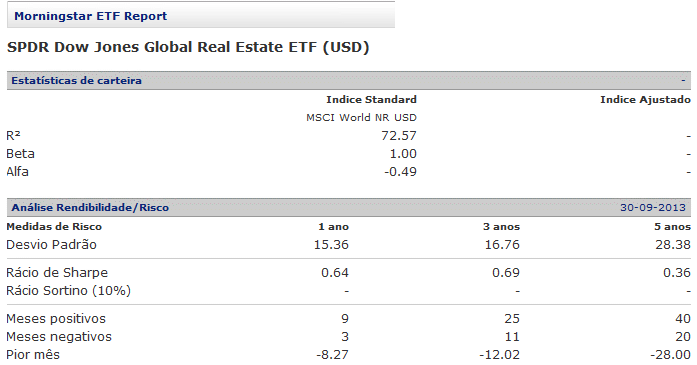Viewport: 697px width, 365px height.
Task: Click the Pior mês 5 anos value -28.00
Action: 670,355
